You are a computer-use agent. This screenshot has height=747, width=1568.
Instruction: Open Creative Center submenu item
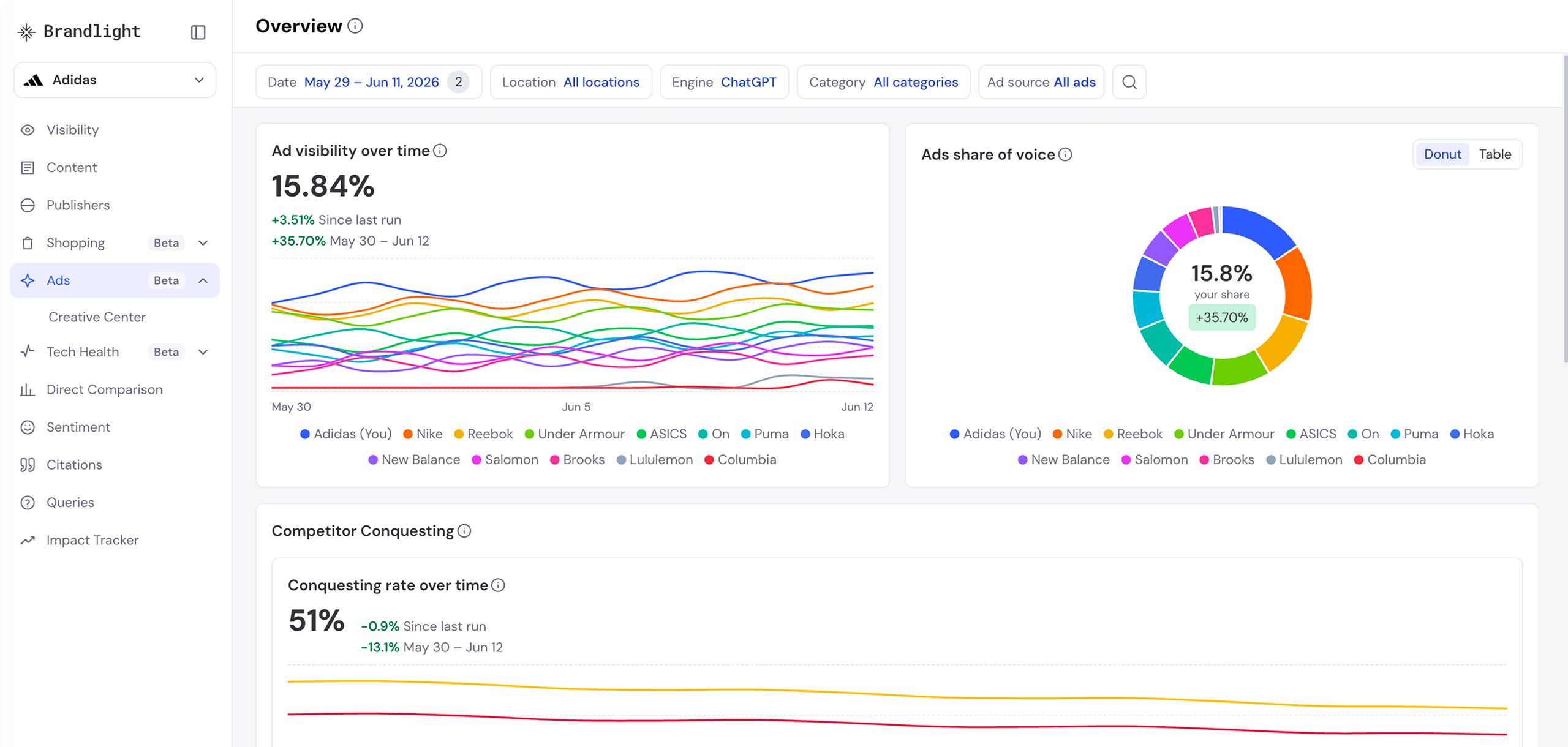click(97, 317)
